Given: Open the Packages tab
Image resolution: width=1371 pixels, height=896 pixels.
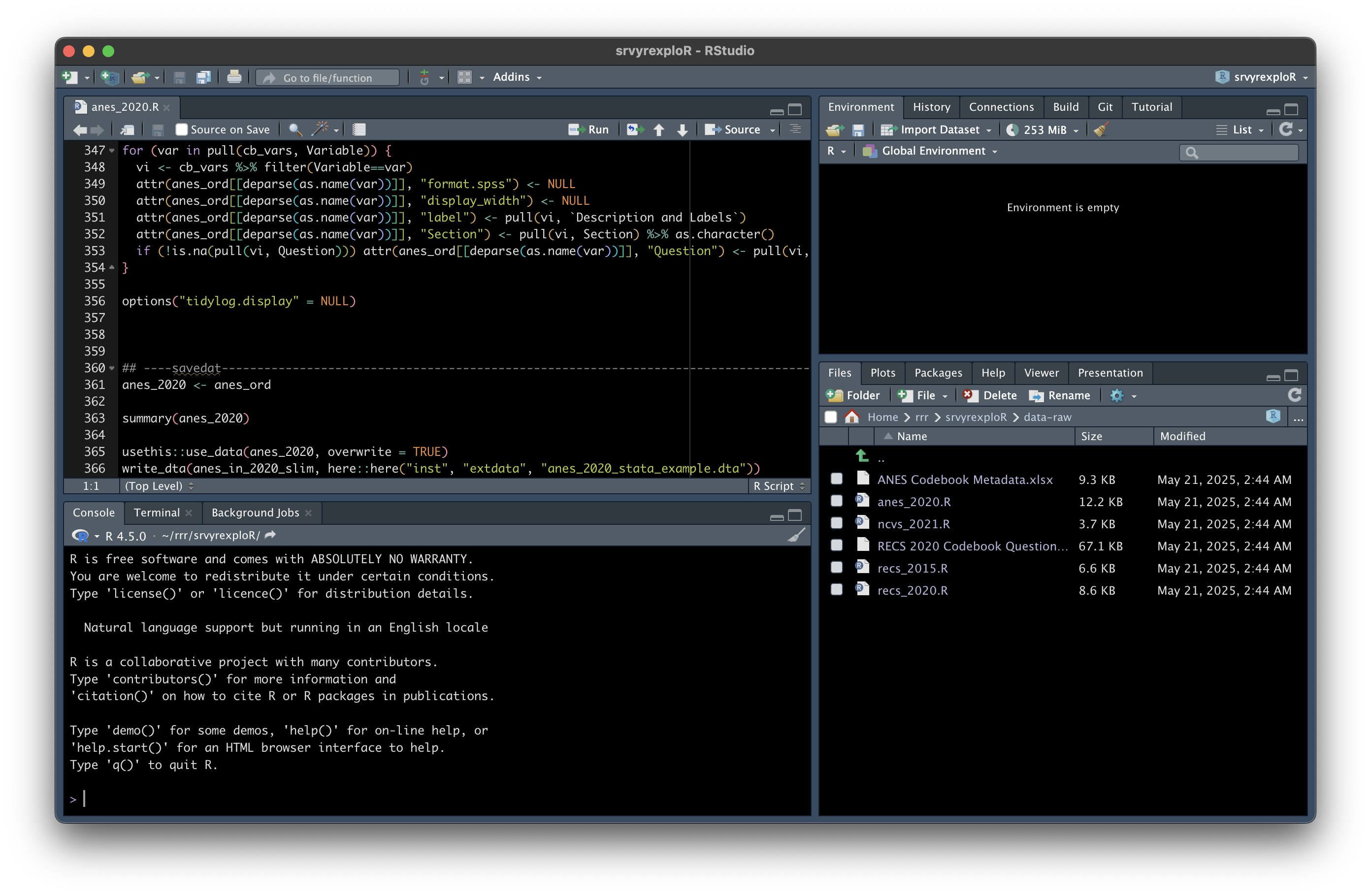Looking at the screenshot, I should (x=938, y=373).
